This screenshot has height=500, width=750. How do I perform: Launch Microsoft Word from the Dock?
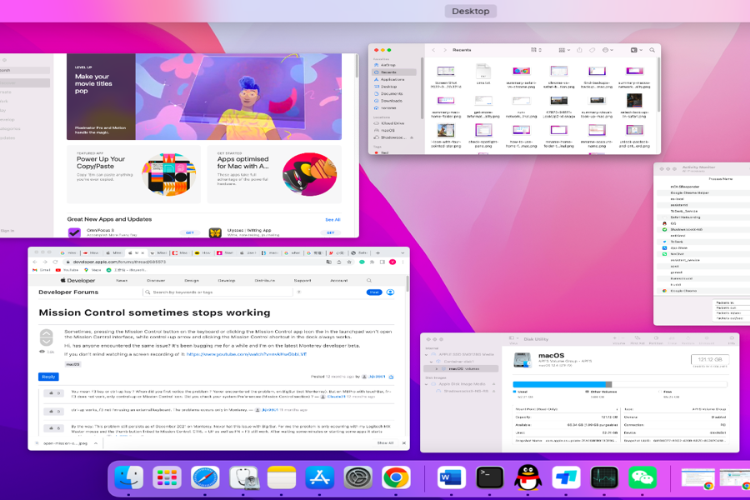[x=452, y=478]
